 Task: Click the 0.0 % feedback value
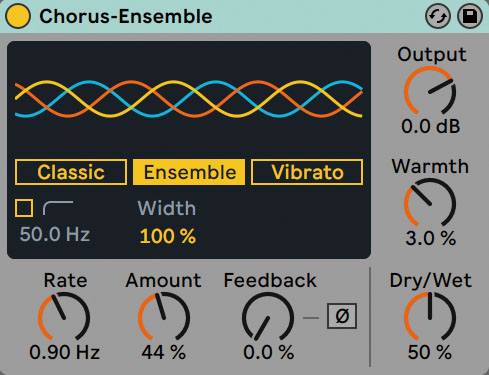pos(268,352)
